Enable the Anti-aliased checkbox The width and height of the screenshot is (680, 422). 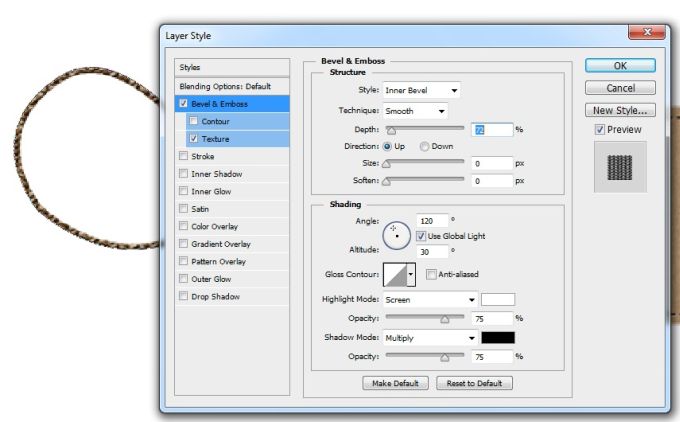[431, 274]
